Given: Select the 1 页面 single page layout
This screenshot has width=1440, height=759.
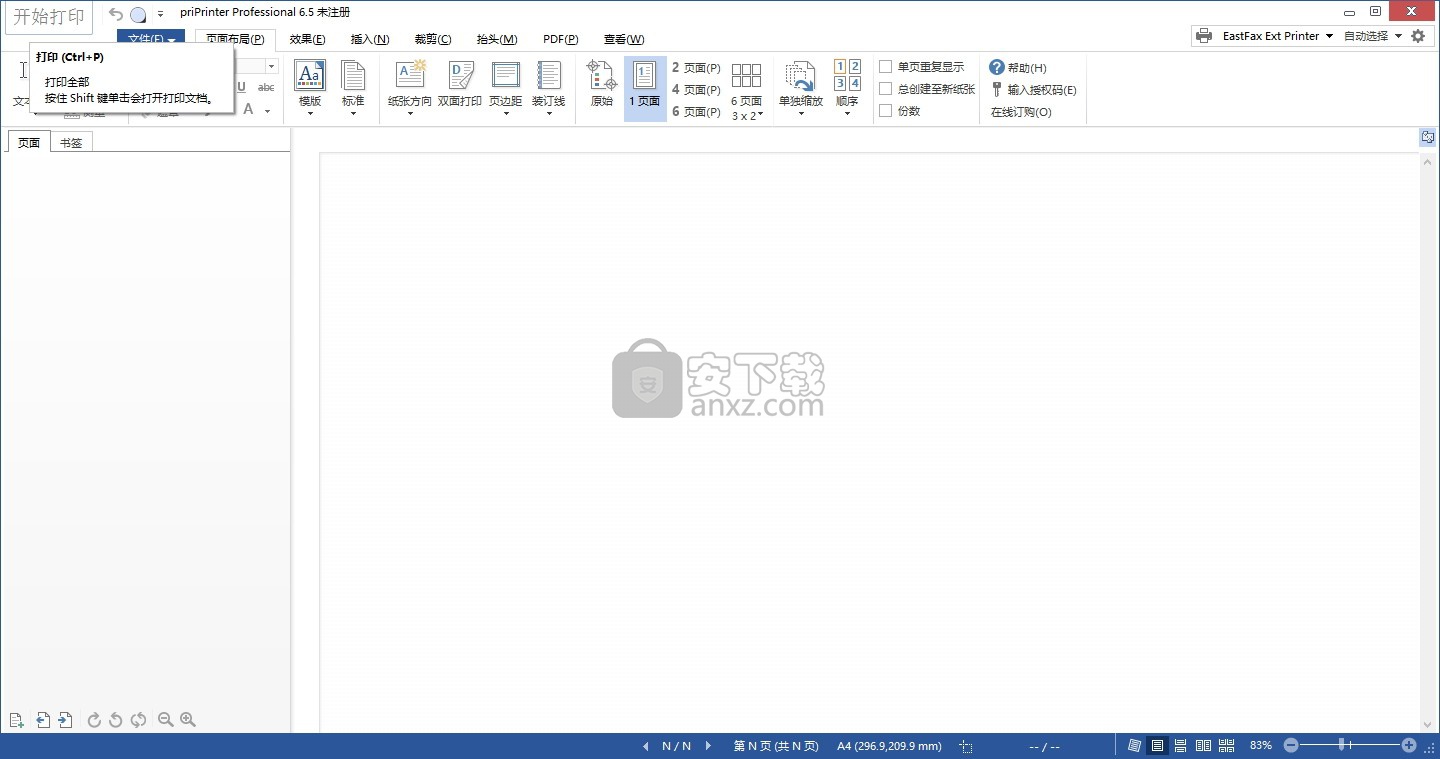Looking at the screenshot, I should tap(645, 88).
